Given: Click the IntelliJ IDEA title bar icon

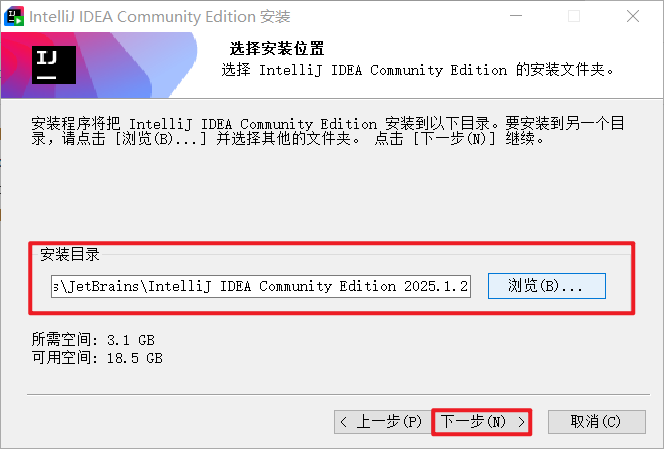Looking at the screenshot, I should tap(14, 17).
